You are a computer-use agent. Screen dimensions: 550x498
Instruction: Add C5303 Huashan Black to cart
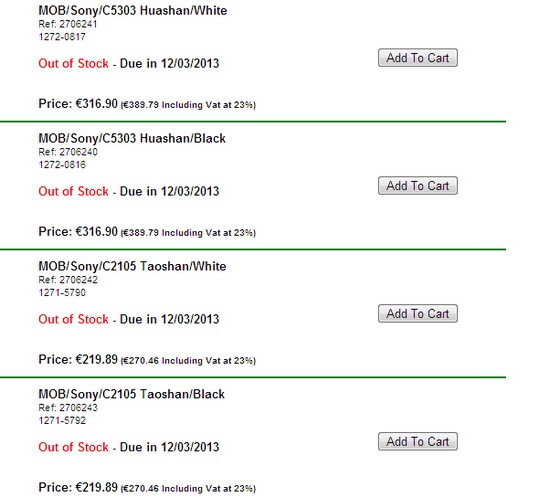[x=418, y=186]
